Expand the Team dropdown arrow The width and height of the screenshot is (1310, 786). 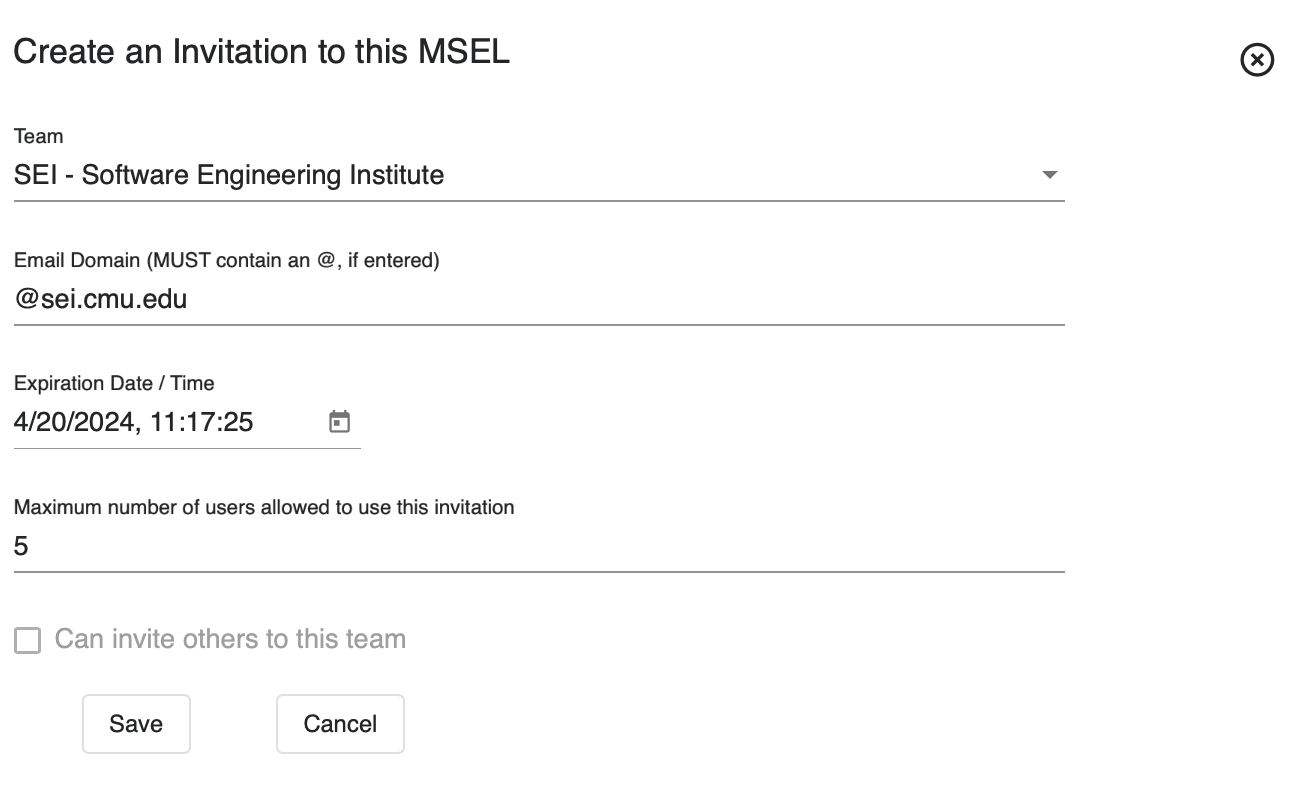1049,175
